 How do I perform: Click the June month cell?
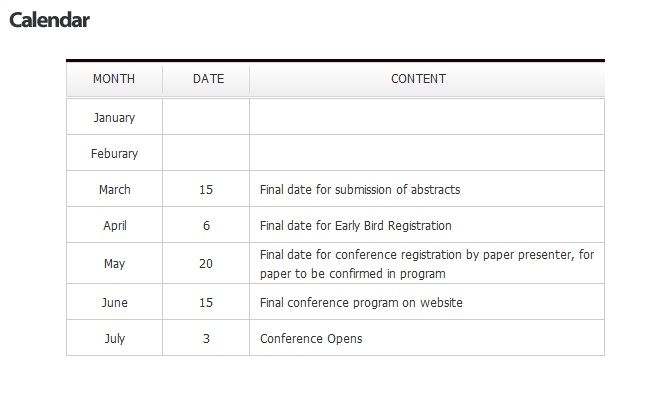point(114,302)
